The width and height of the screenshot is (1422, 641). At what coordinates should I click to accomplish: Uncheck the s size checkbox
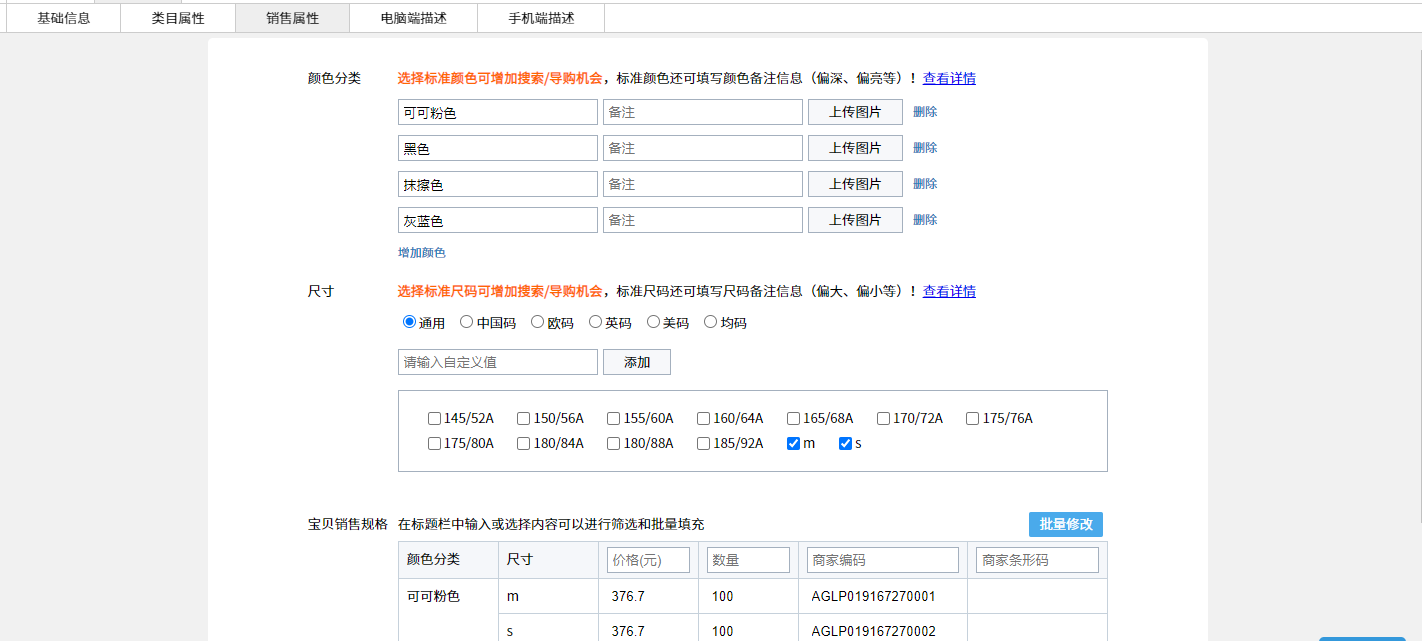[x=845, y=444]
